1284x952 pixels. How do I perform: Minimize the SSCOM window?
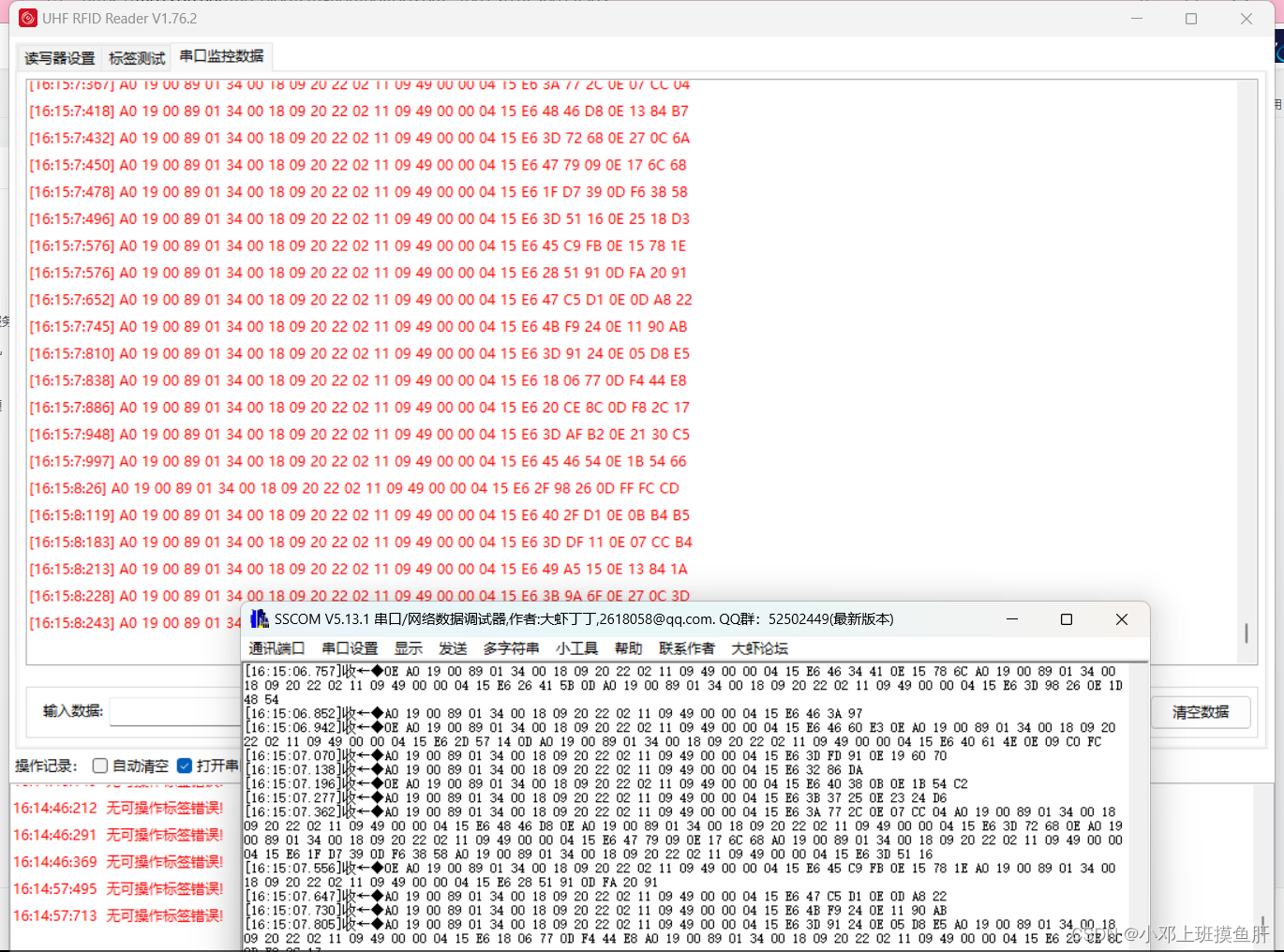[x=1012, y=619]
